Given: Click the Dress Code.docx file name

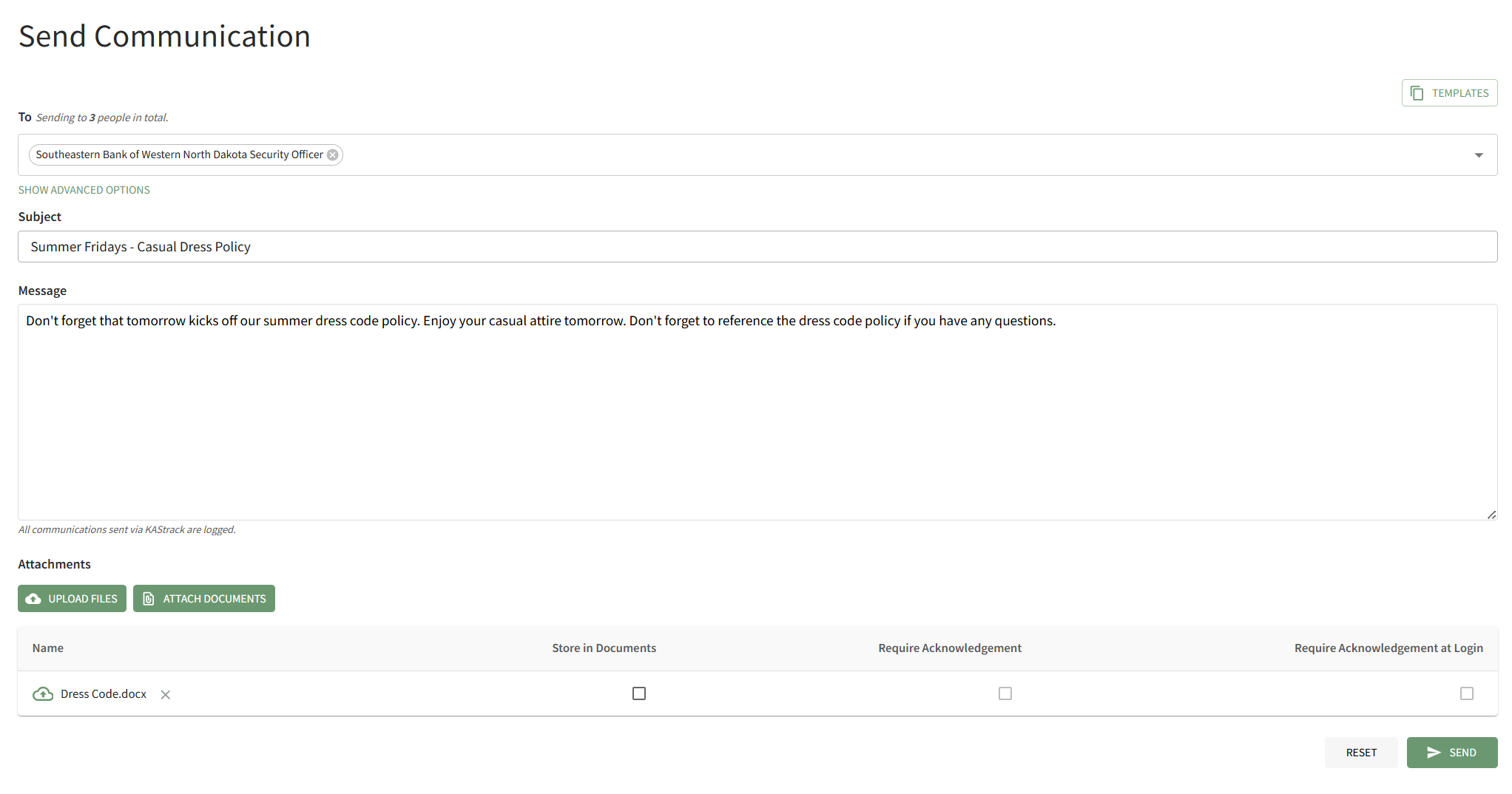Looking at the screenshot, I should (104, 693).
